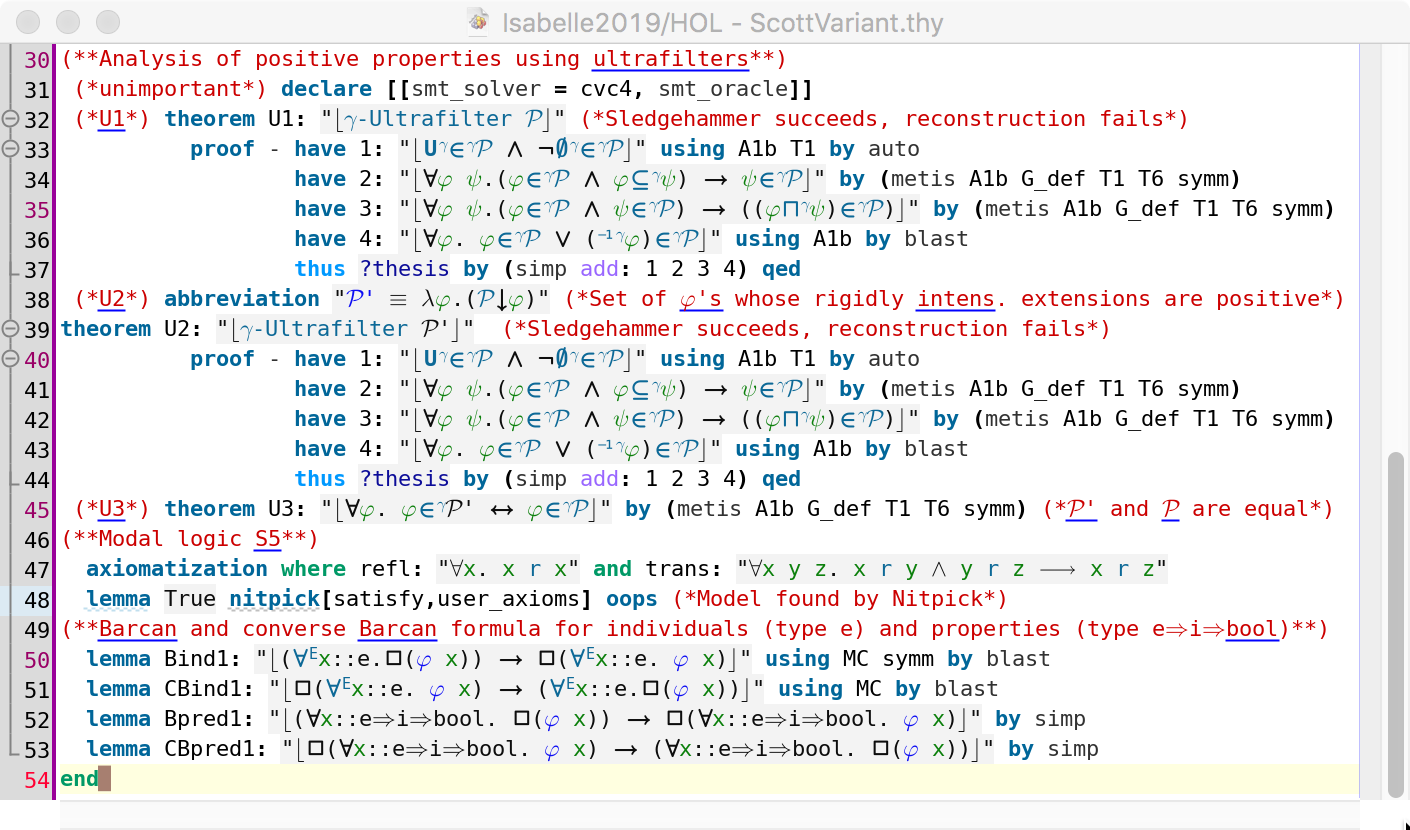Collapse the theorem U2 fold on line 39
The image size is (1410, 830).
(11, 329)
